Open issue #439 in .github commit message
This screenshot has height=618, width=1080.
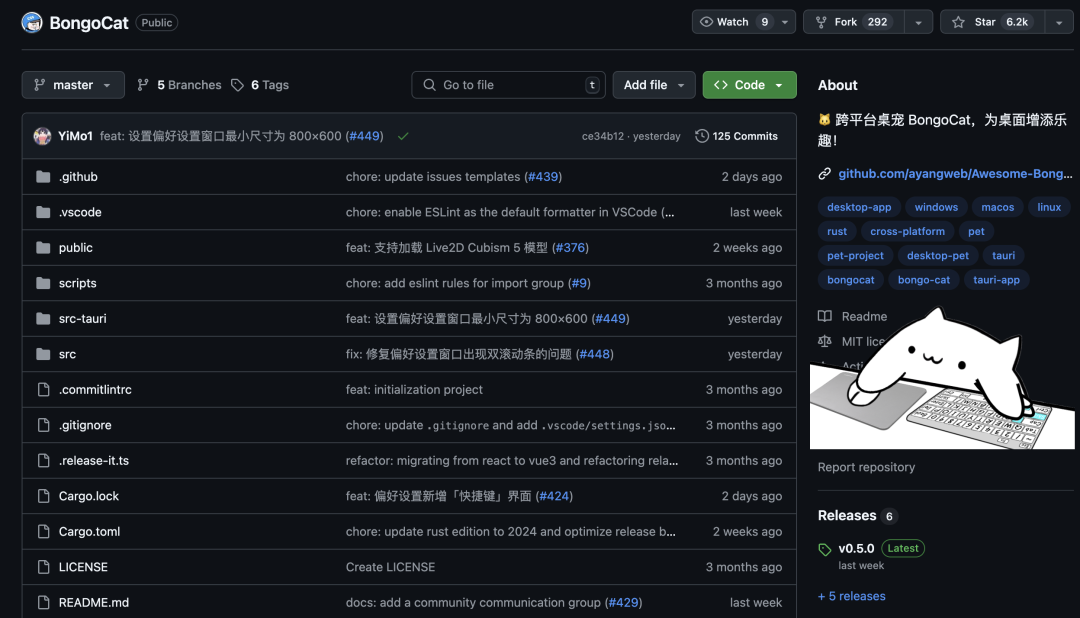543,177
